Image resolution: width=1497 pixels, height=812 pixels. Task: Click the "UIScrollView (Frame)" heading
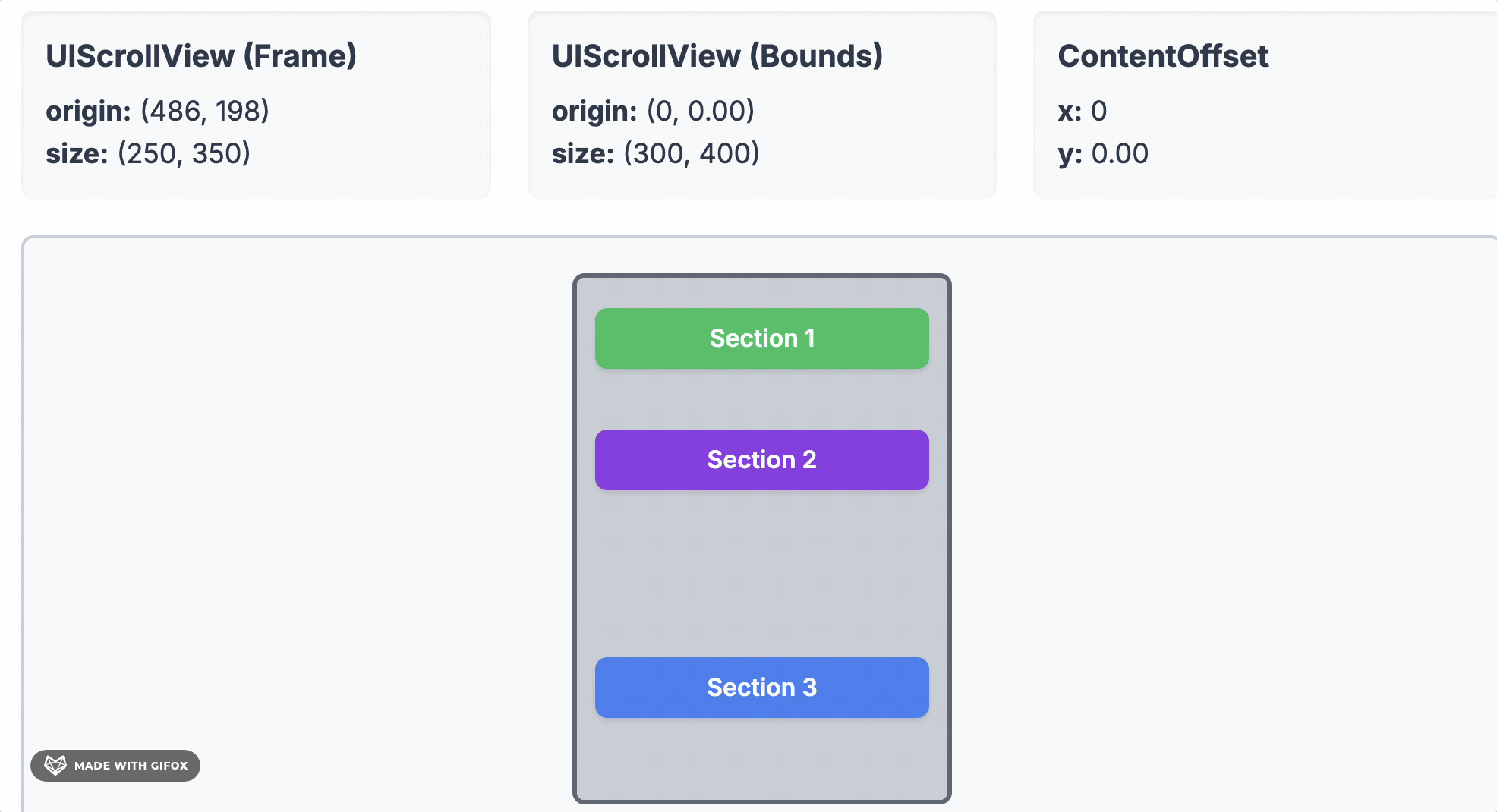click(x=201, y=56)
